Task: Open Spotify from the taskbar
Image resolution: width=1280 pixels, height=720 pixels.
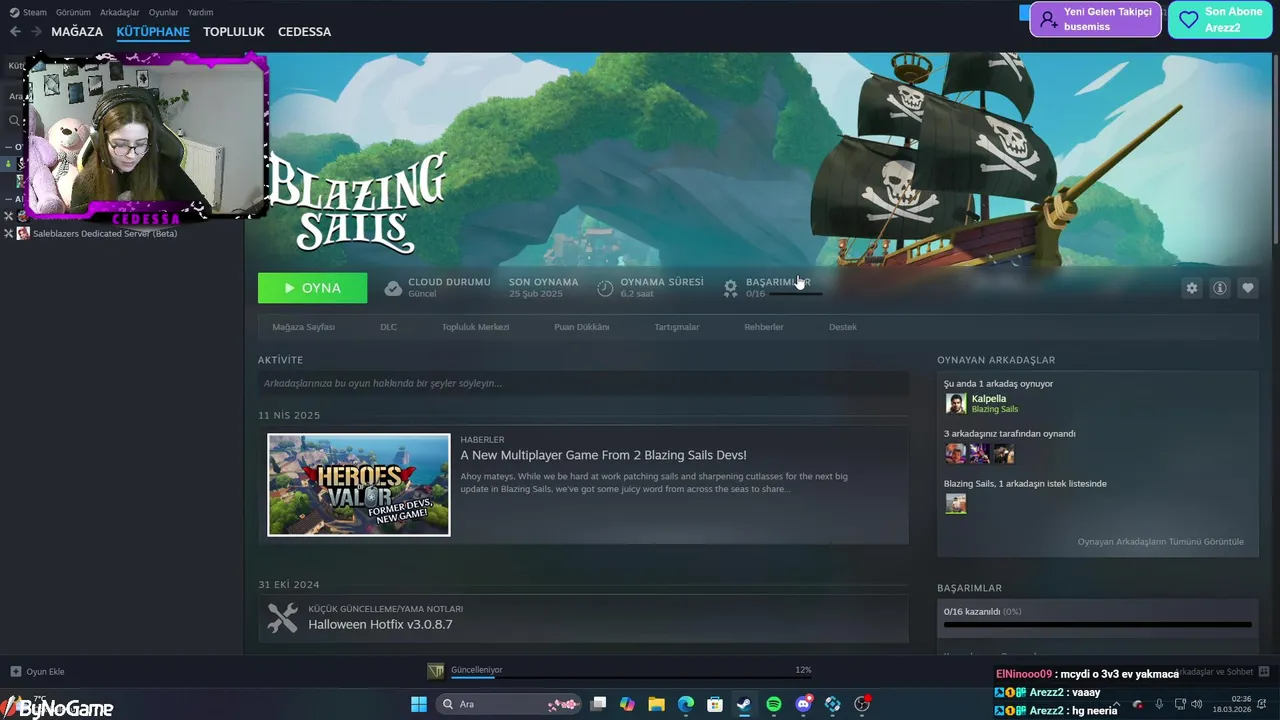Action: click(x=774, y=704)
